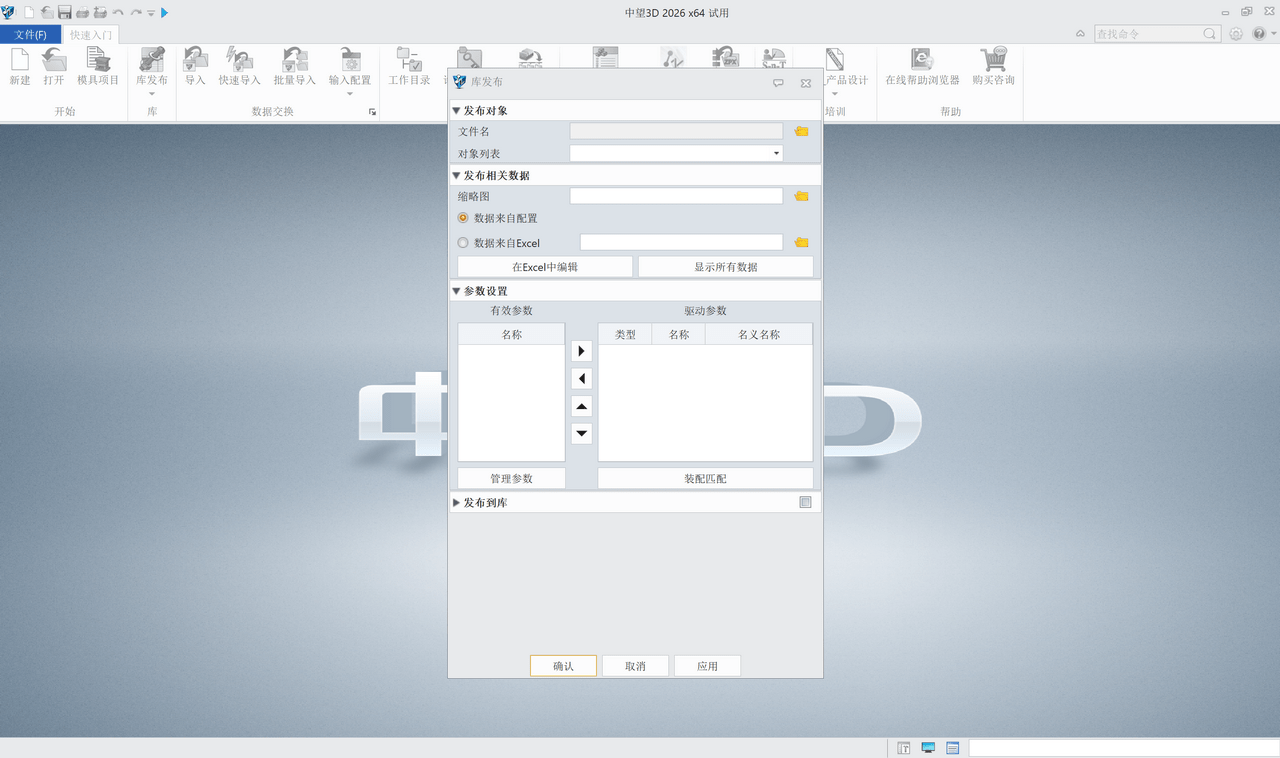The width and height of the screenshot is (1280, 758).
Task: Start a 快速导入 quick import
Action: pos(238,68)
